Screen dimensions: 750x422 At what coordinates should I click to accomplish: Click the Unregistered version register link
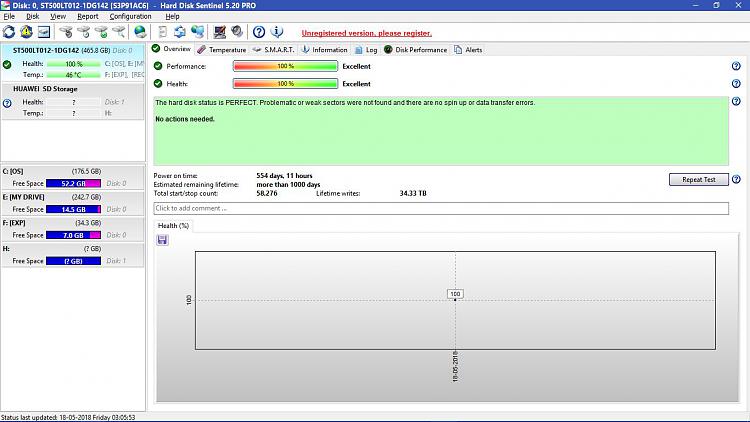(366, 33)
